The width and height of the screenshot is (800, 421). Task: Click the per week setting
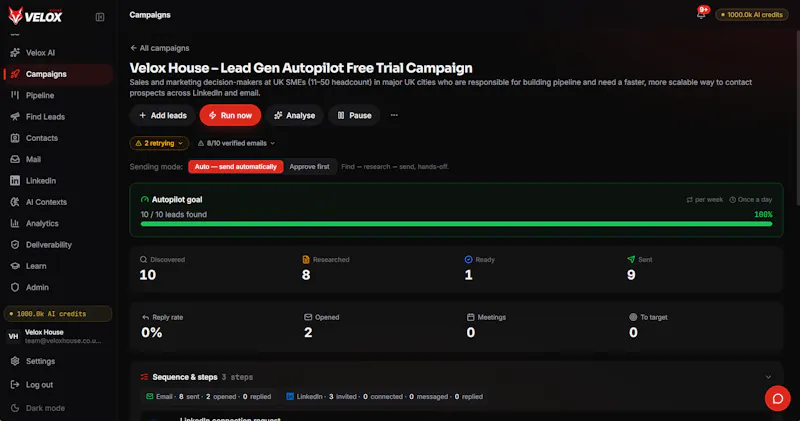point(705,200)
